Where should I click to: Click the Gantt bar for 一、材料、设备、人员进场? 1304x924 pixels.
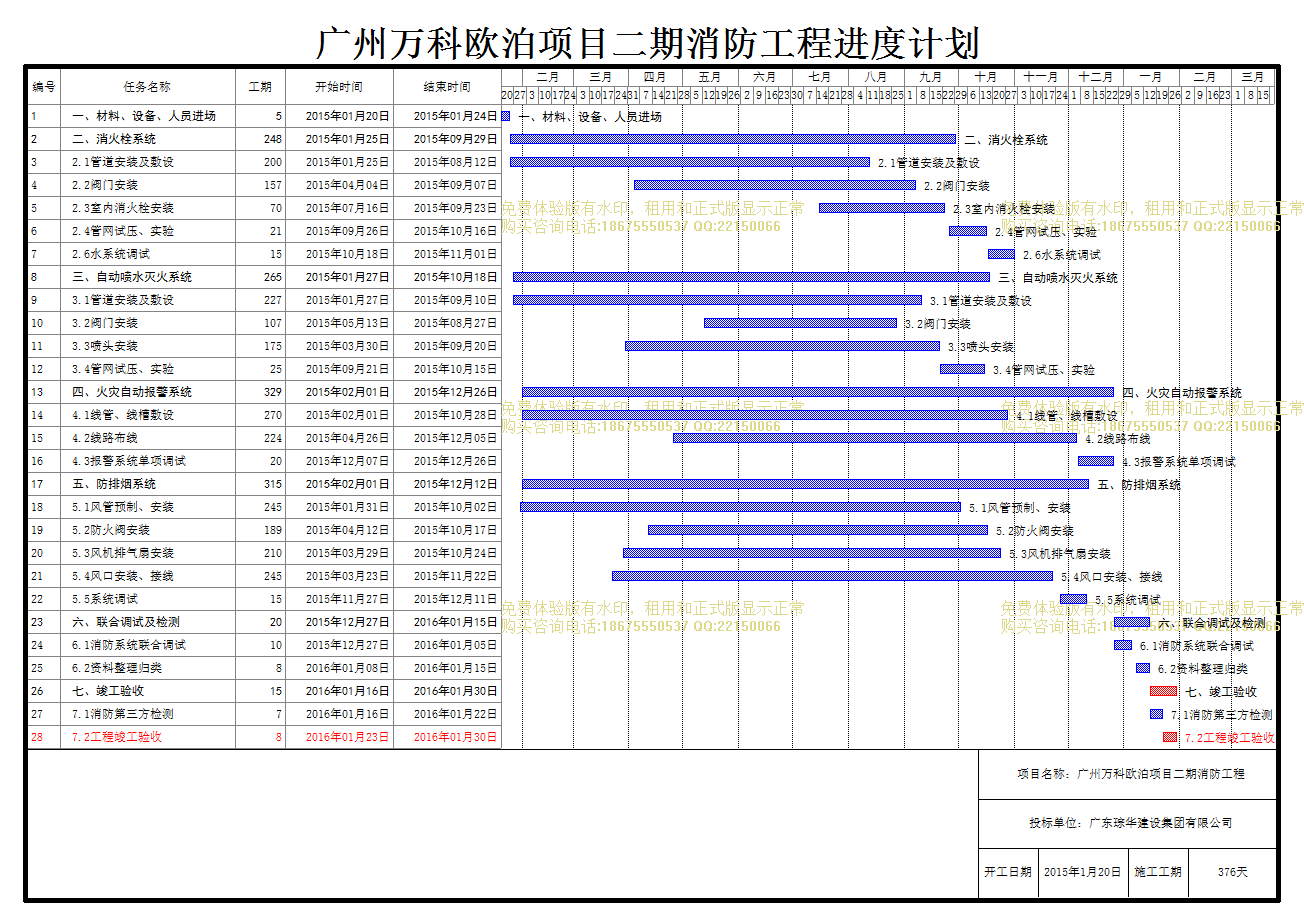tap(506, 116)
